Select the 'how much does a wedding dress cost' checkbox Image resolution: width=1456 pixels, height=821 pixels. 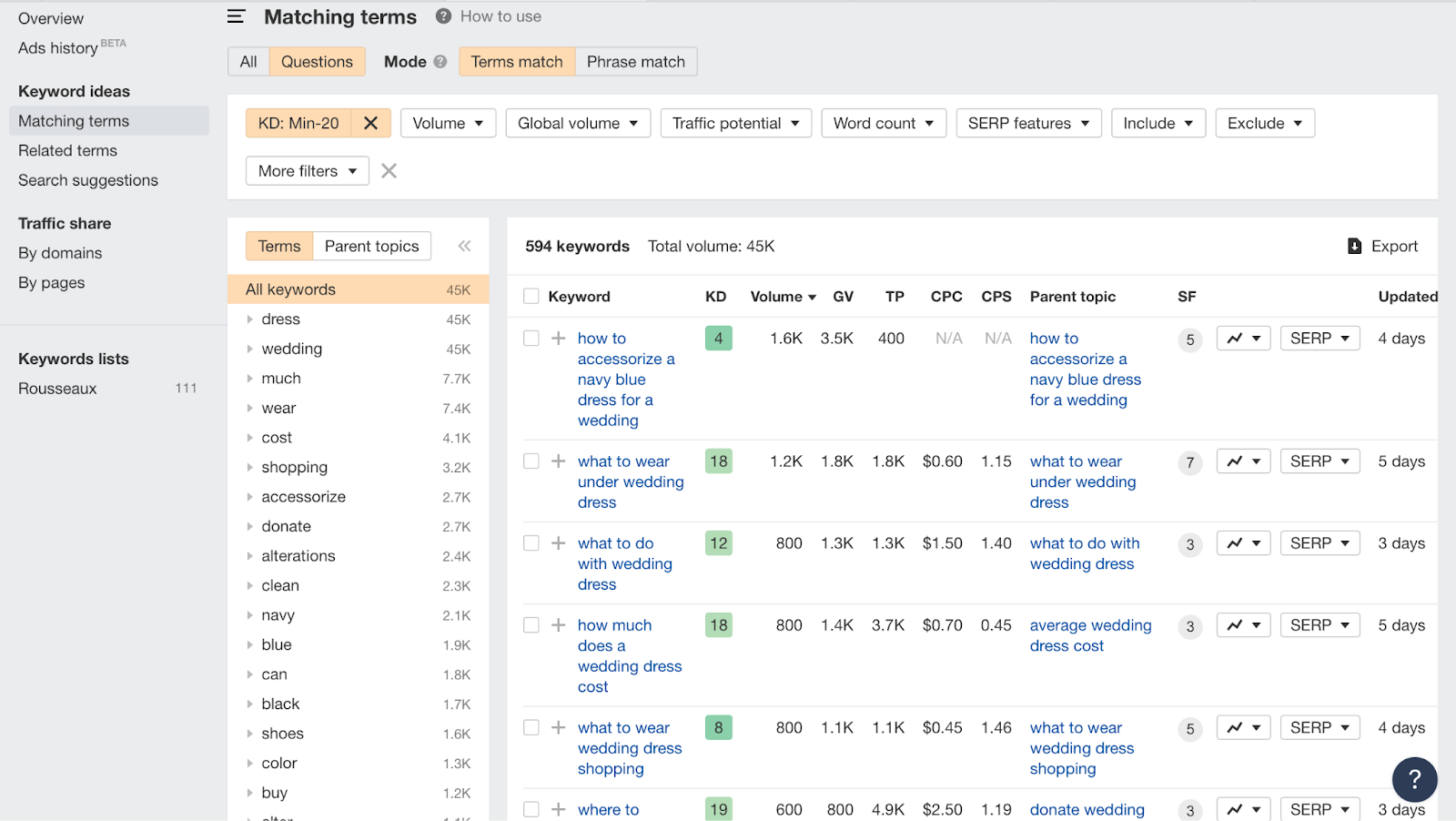pyautogui.click(x=531, y=625)
